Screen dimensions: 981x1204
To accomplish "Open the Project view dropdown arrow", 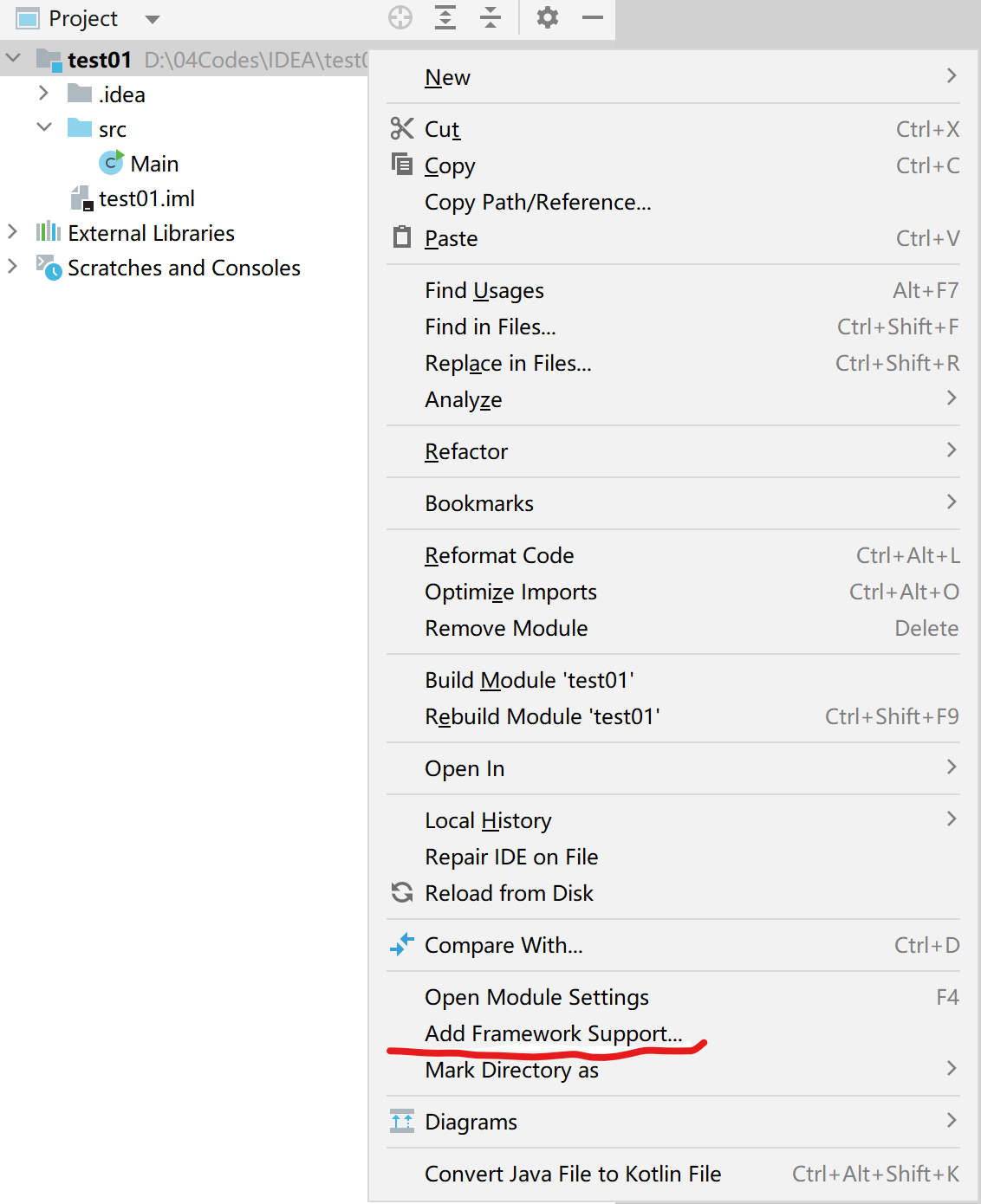I will click(x=153, y=19).
